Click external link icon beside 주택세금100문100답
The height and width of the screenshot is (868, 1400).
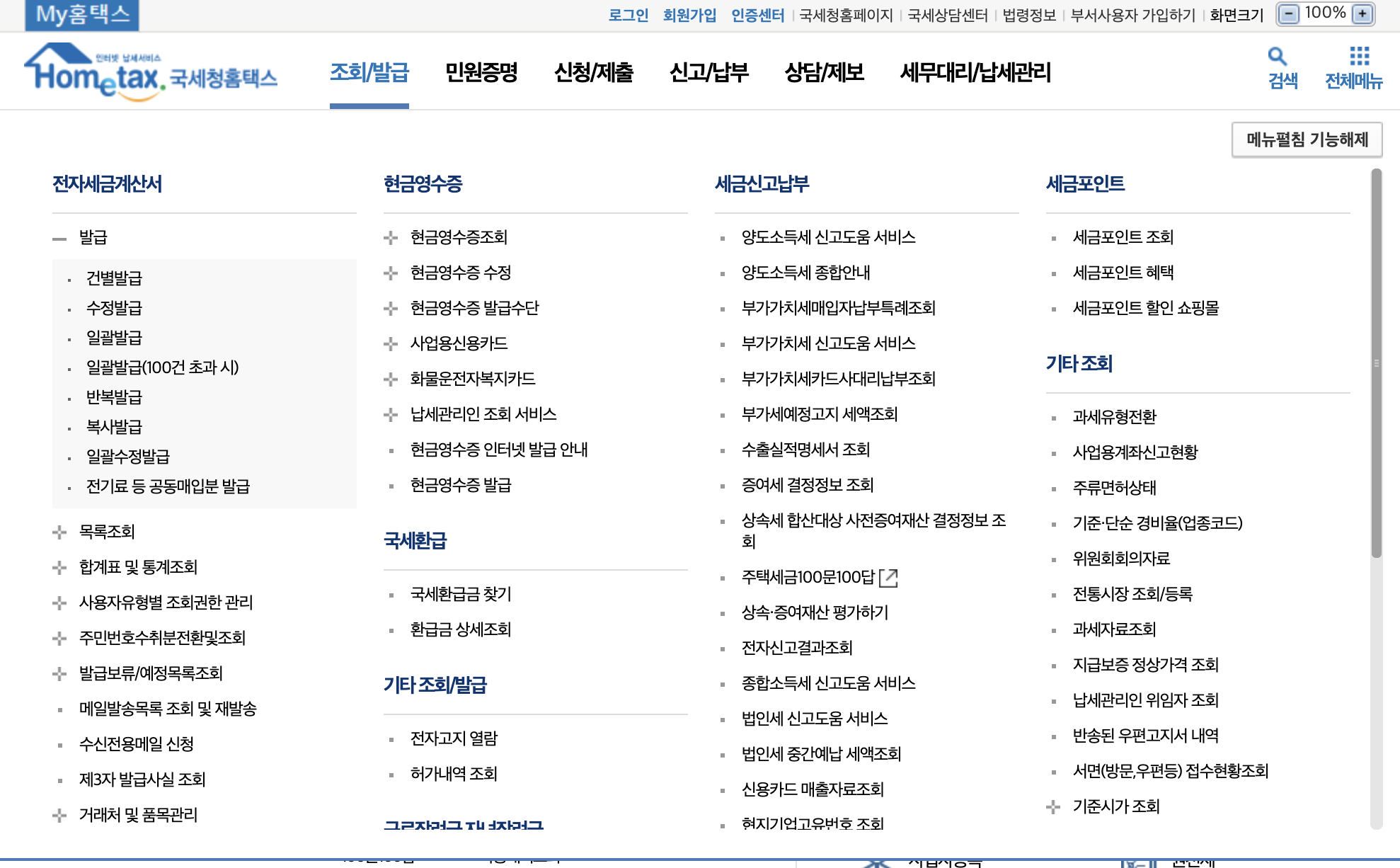[888, 578]
